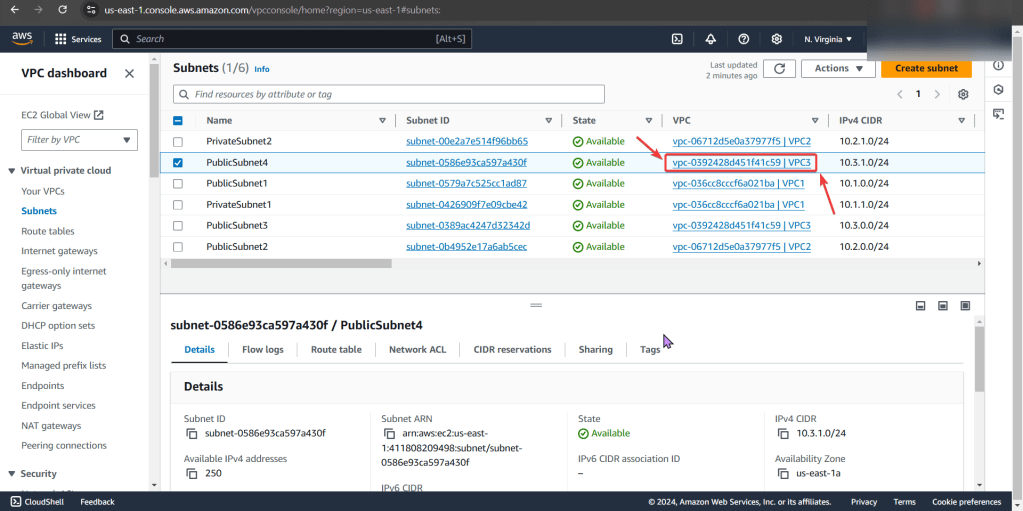Expand the Filter by VPC dropdown
The height and width of the screenshot is (511, 1023).
(80, 141)
